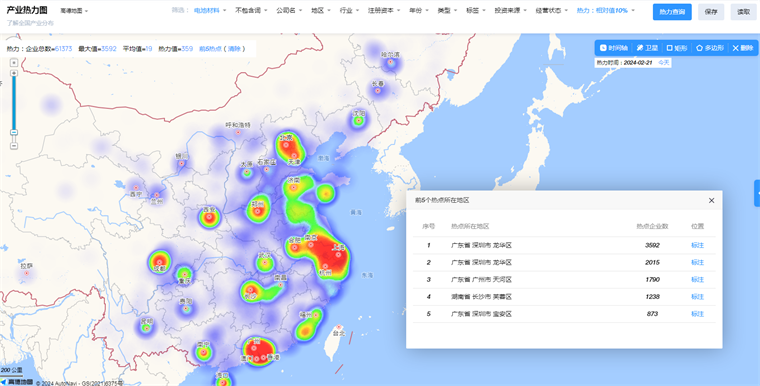This screenshot has width=760, height=386.
Task: Click the 武汉 city marker
Action: point(264,262)
